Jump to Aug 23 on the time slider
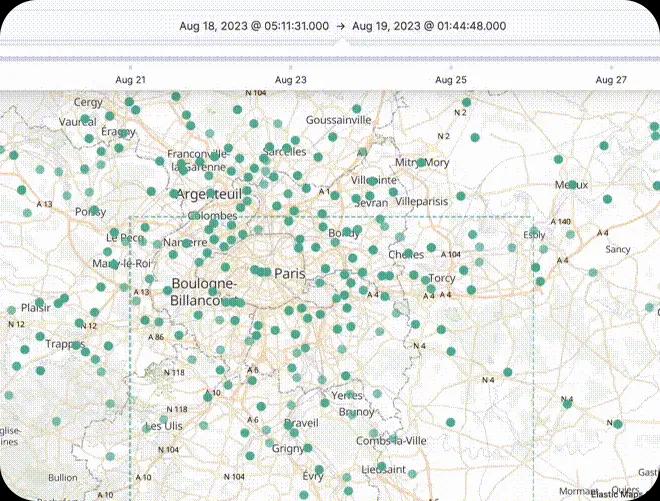This screenshot has width=660, height=501. pyautogui.click(x=291, y=79)
